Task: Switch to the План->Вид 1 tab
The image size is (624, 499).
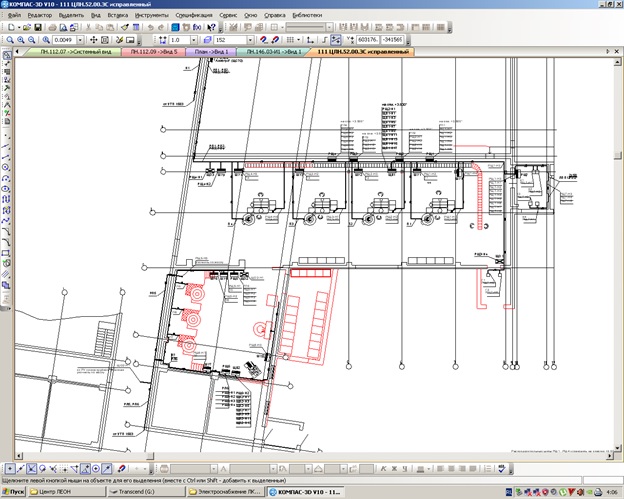Action: [211, 52]
